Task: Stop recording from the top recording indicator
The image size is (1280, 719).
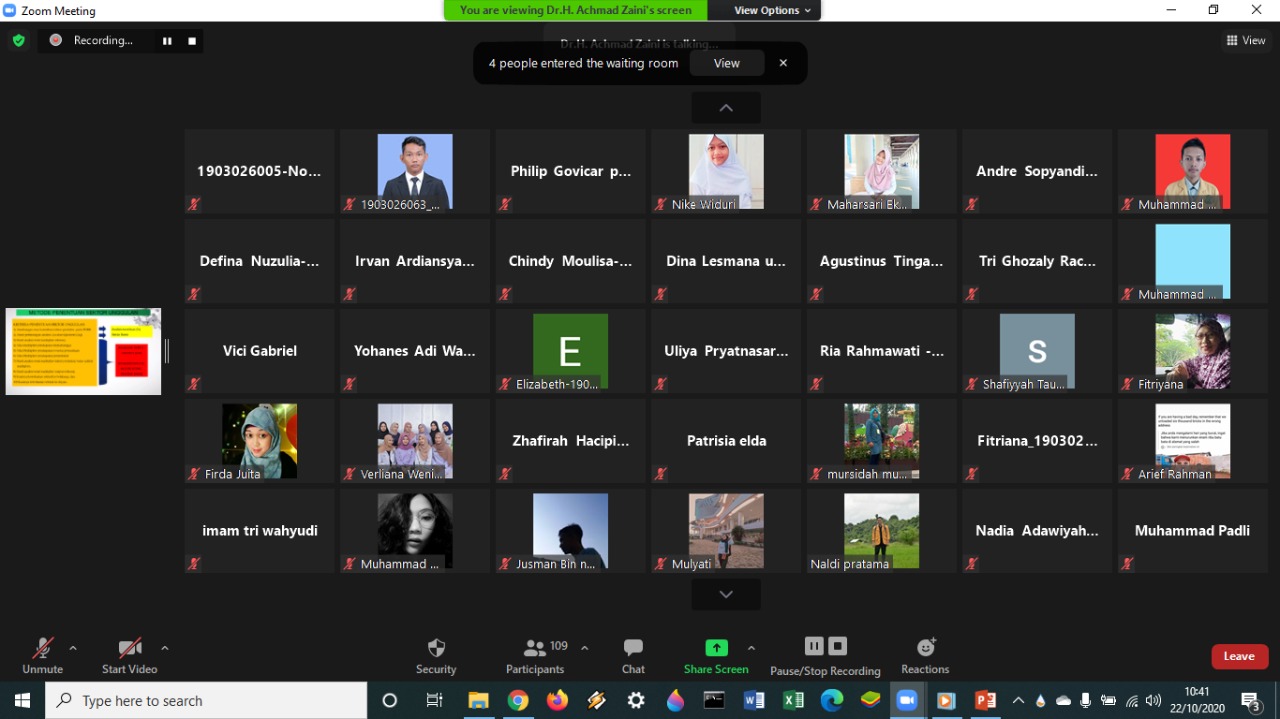Action: [192, 41]
